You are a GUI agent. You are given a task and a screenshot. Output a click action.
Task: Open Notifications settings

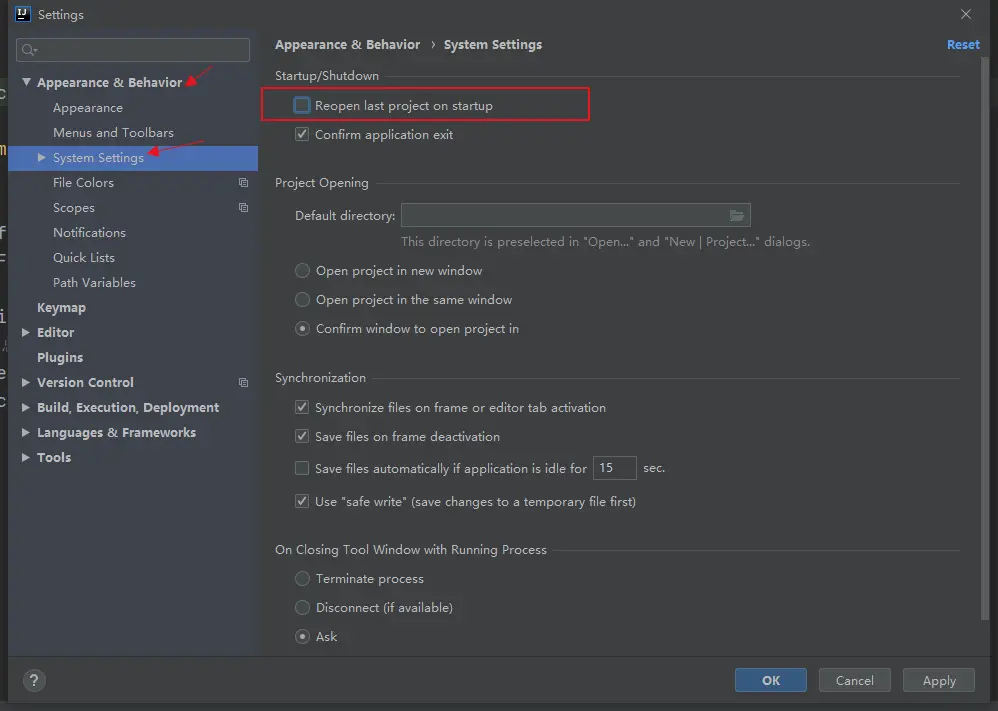pyautogui.click(x=89, y=232)
